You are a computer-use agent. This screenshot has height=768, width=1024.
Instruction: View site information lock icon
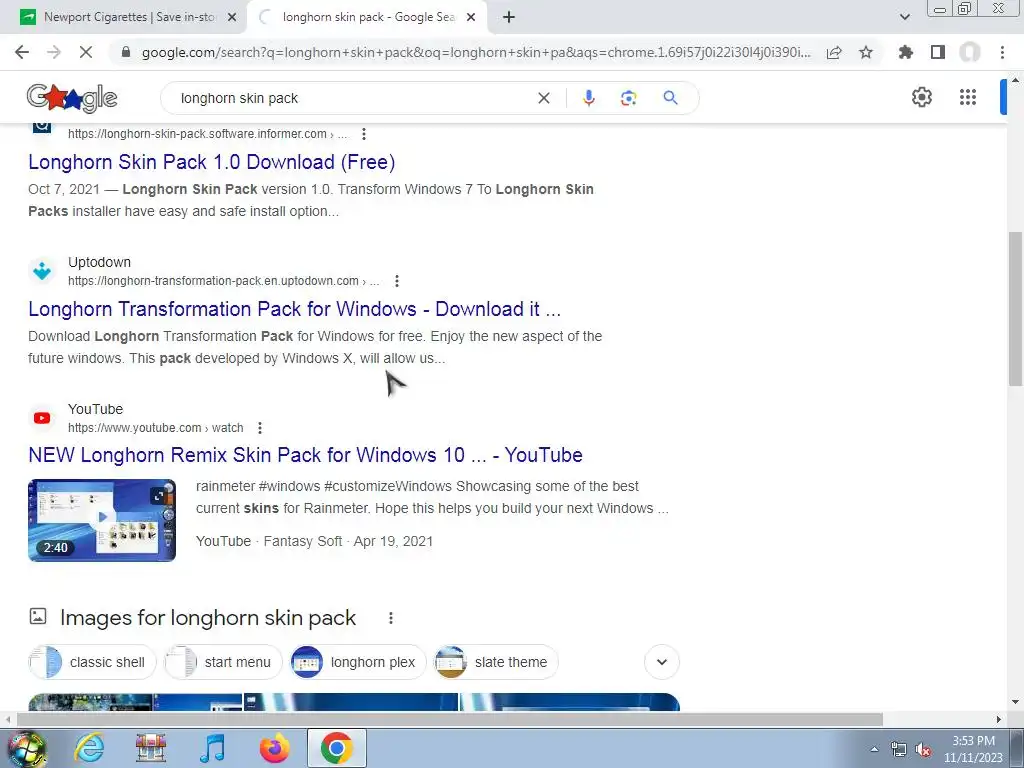(x=126, y=52)
